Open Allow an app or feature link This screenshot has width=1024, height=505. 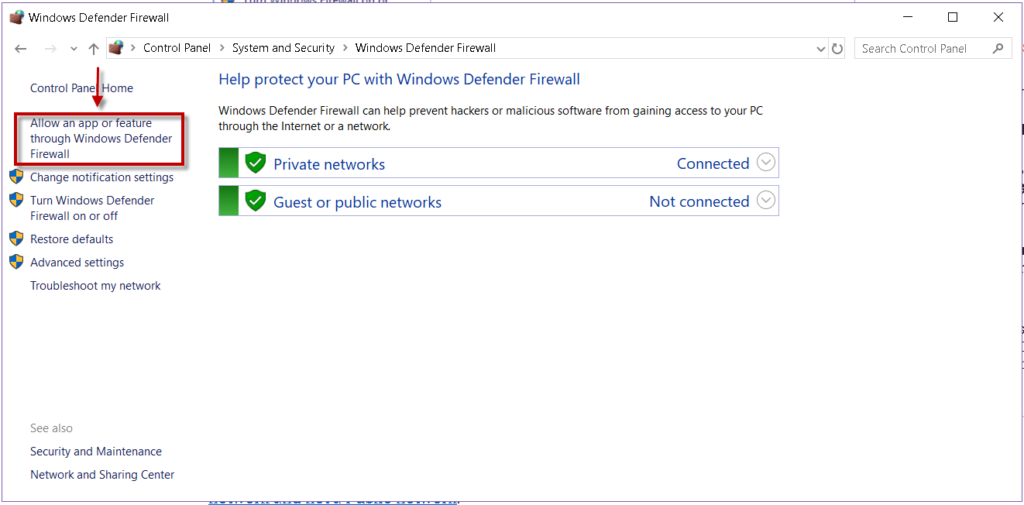pyautogui.click(x=101, y=138)
